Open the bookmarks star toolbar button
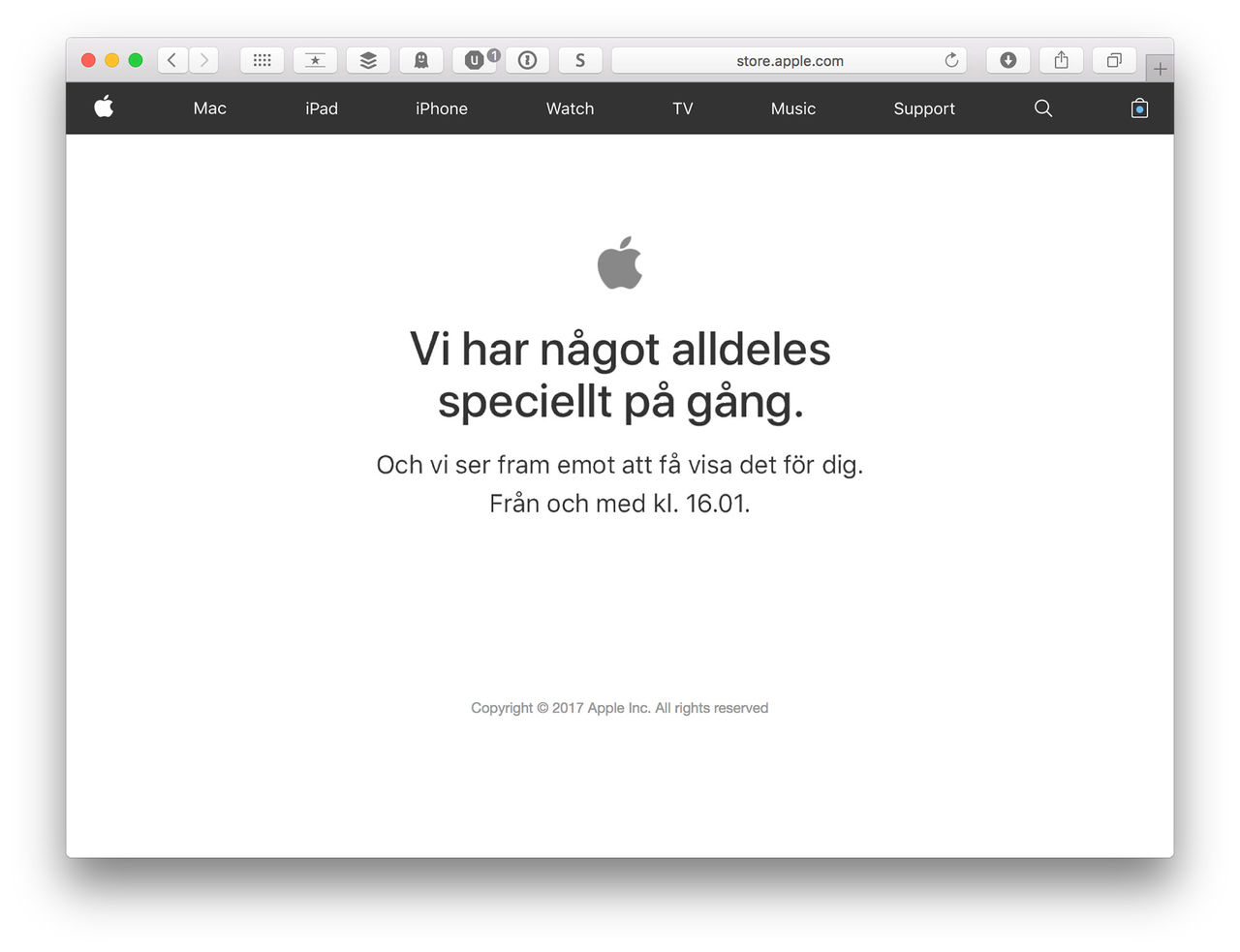 (315, 60)
